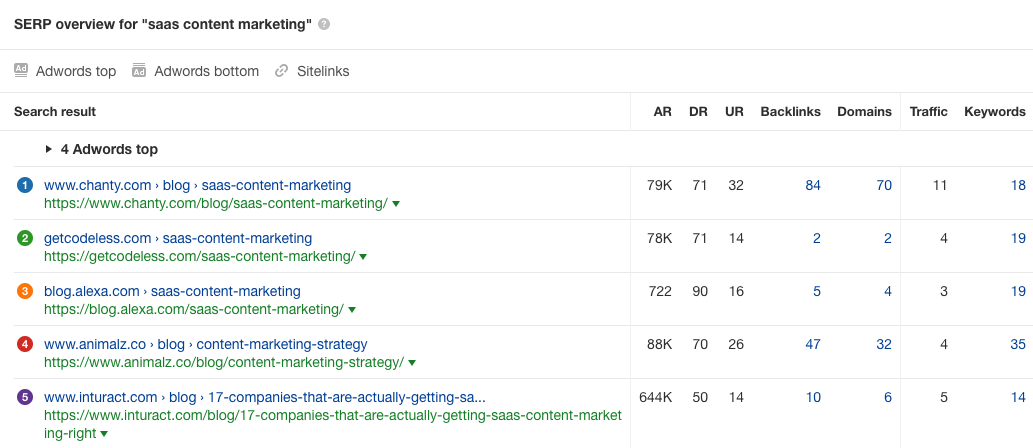Click the 79K AR value for chanty.com
This screenshot has width=1033, height=448.
click(x=659, y=185)
